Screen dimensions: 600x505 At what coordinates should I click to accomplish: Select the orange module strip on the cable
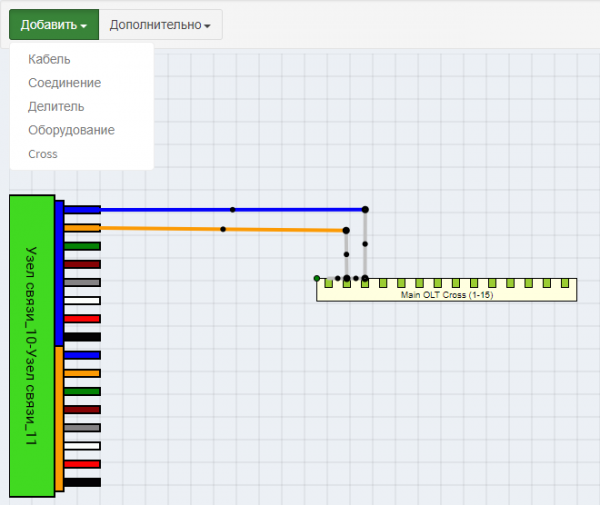coord(60,418)
